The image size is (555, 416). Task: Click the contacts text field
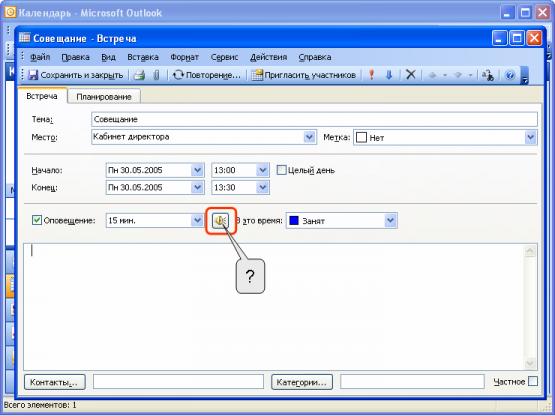point(179,382)
